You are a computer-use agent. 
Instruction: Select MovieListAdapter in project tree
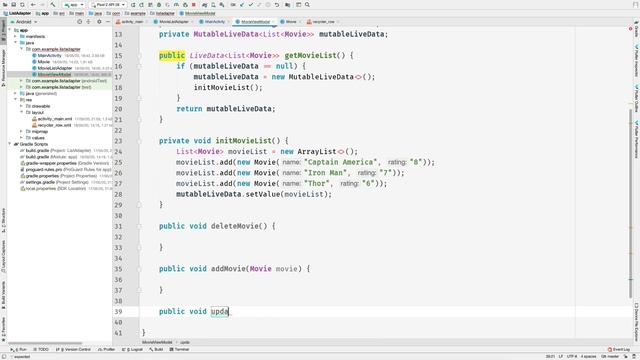[55, 68]
